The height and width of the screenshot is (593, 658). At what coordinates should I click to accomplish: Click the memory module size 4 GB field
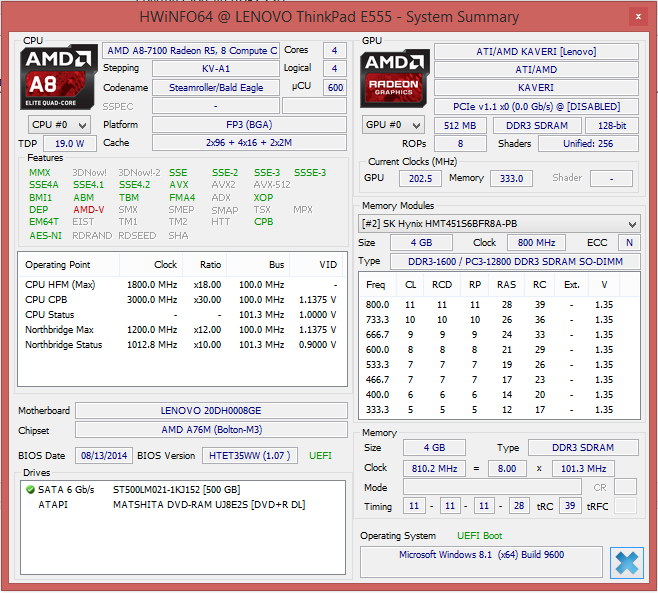[421, 243]
